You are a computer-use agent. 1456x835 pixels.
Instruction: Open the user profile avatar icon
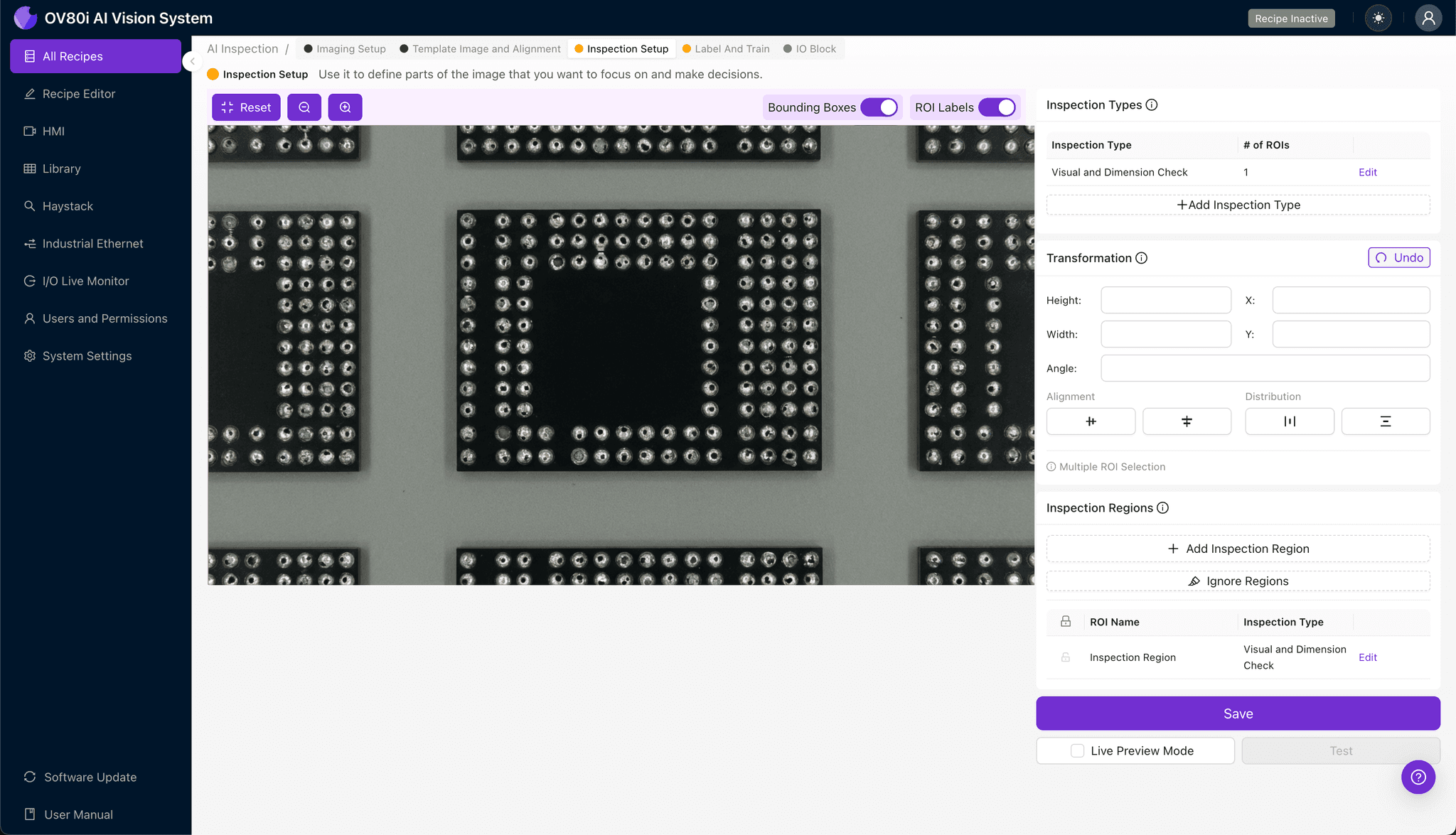coord(1428,18)
